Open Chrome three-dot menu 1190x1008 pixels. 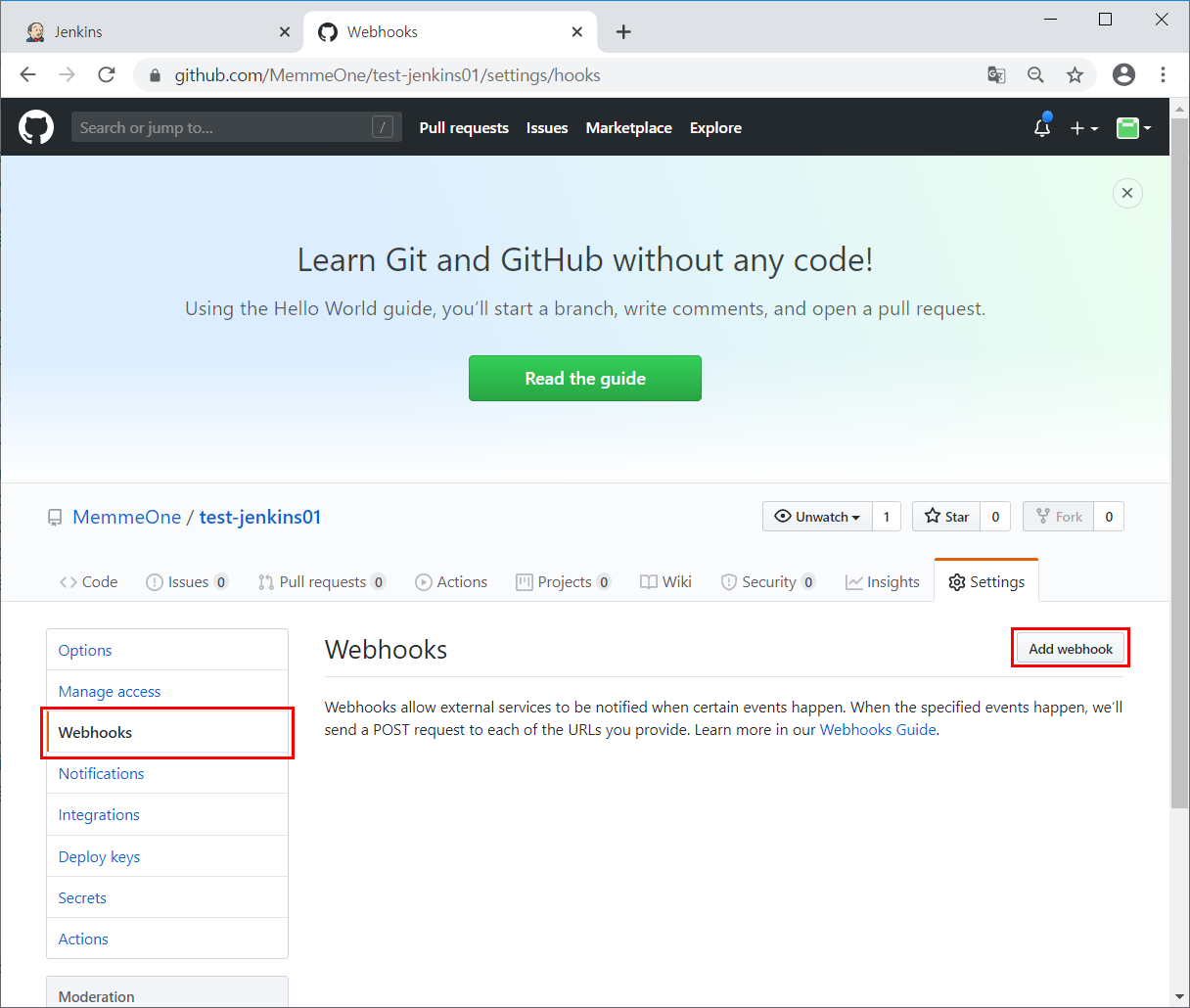click(x=1163, y=74)
